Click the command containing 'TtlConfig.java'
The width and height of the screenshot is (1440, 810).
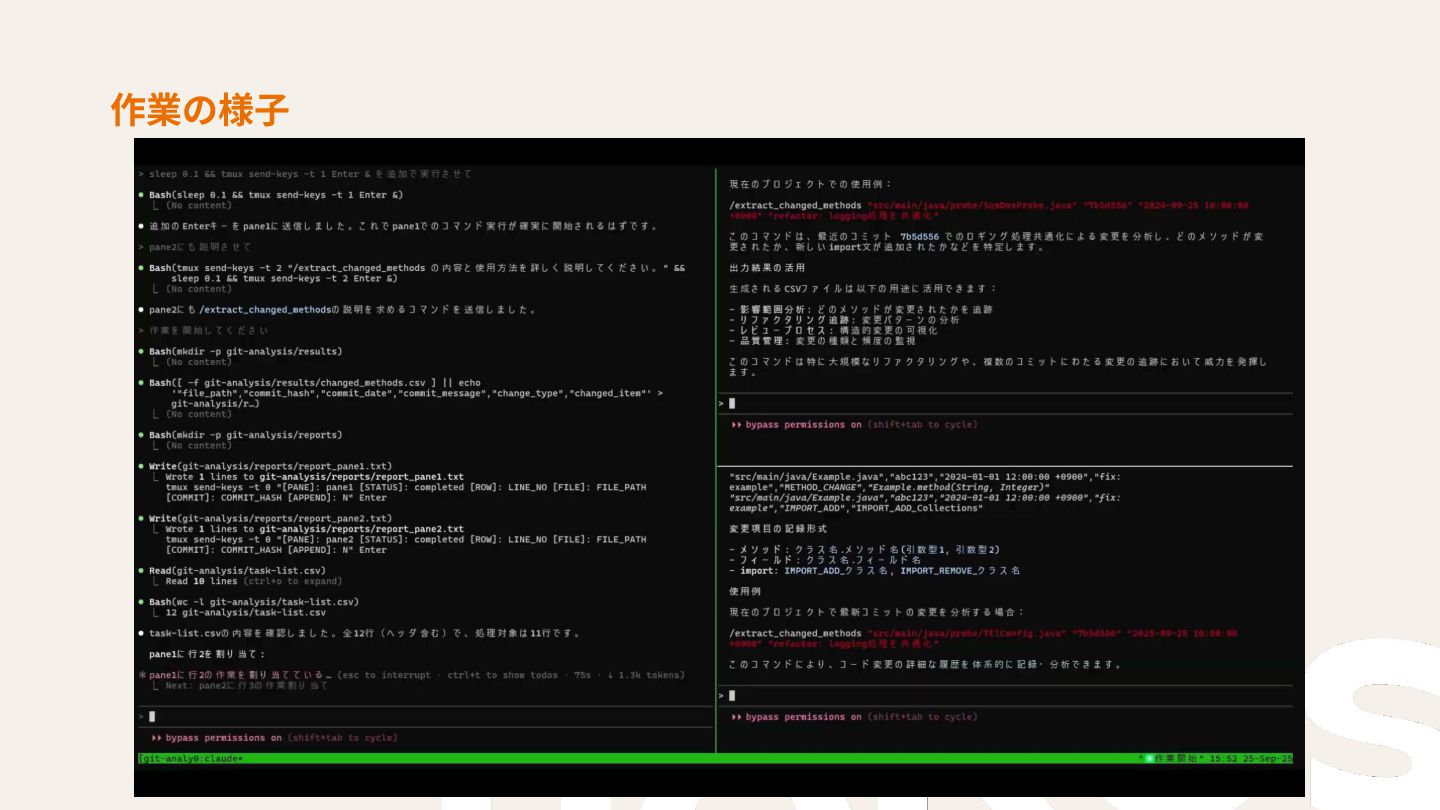pyautogui.click(x=983, y=638)
